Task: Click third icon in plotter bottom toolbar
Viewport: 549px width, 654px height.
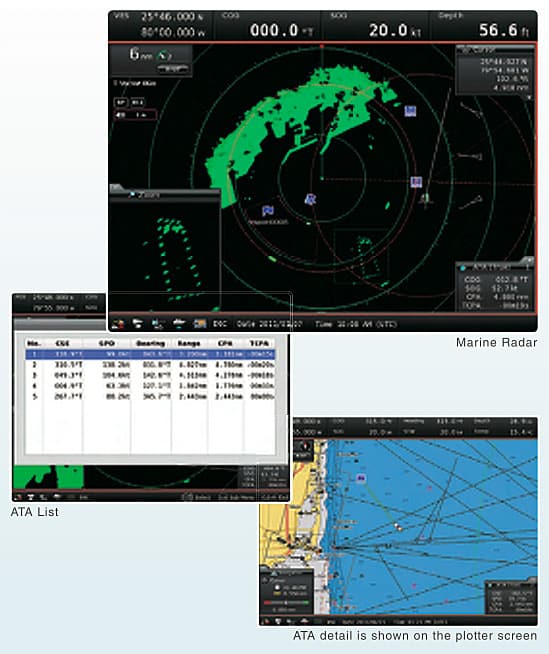Action: (x=292, y=621)
